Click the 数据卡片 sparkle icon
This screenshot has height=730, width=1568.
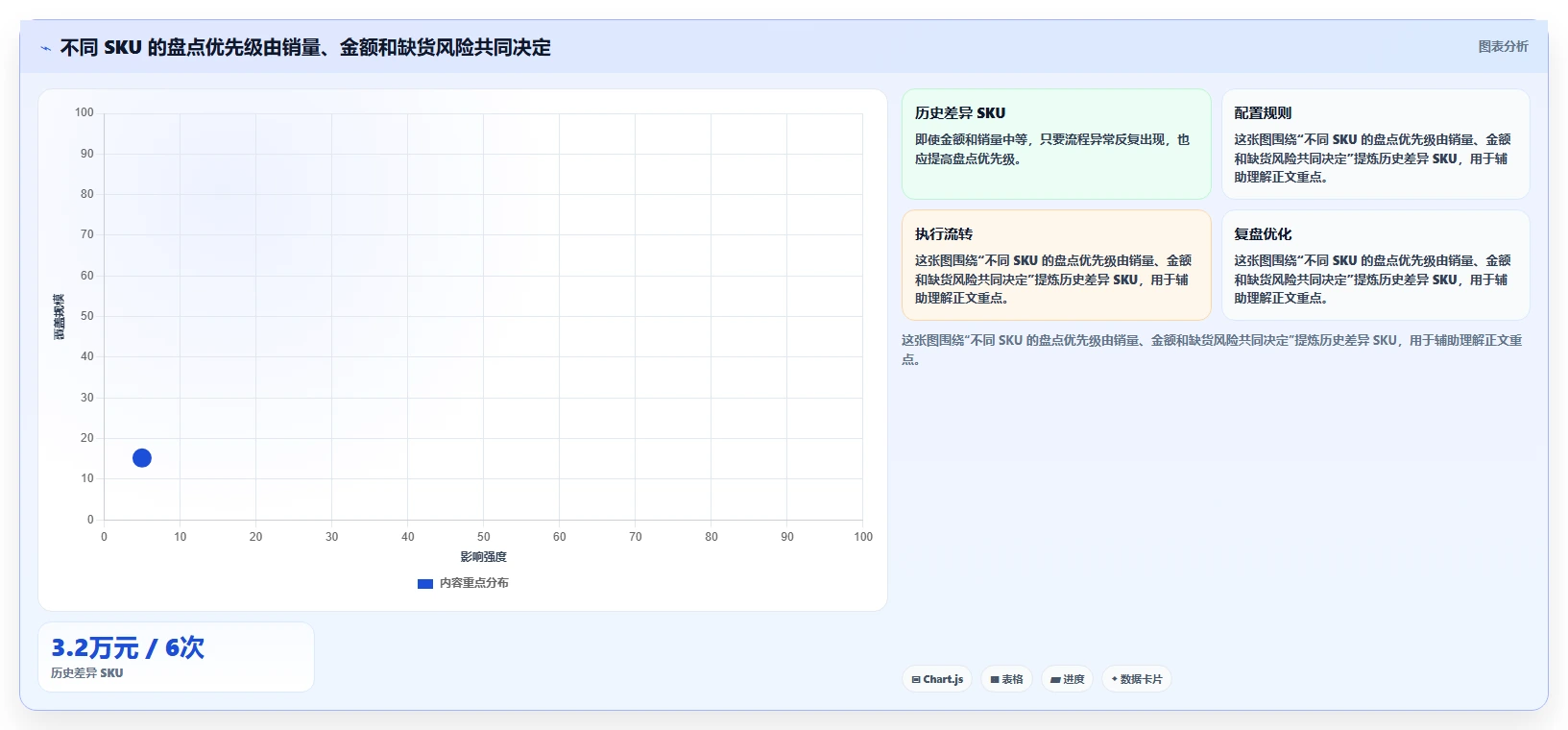[x=1115, y=679]
